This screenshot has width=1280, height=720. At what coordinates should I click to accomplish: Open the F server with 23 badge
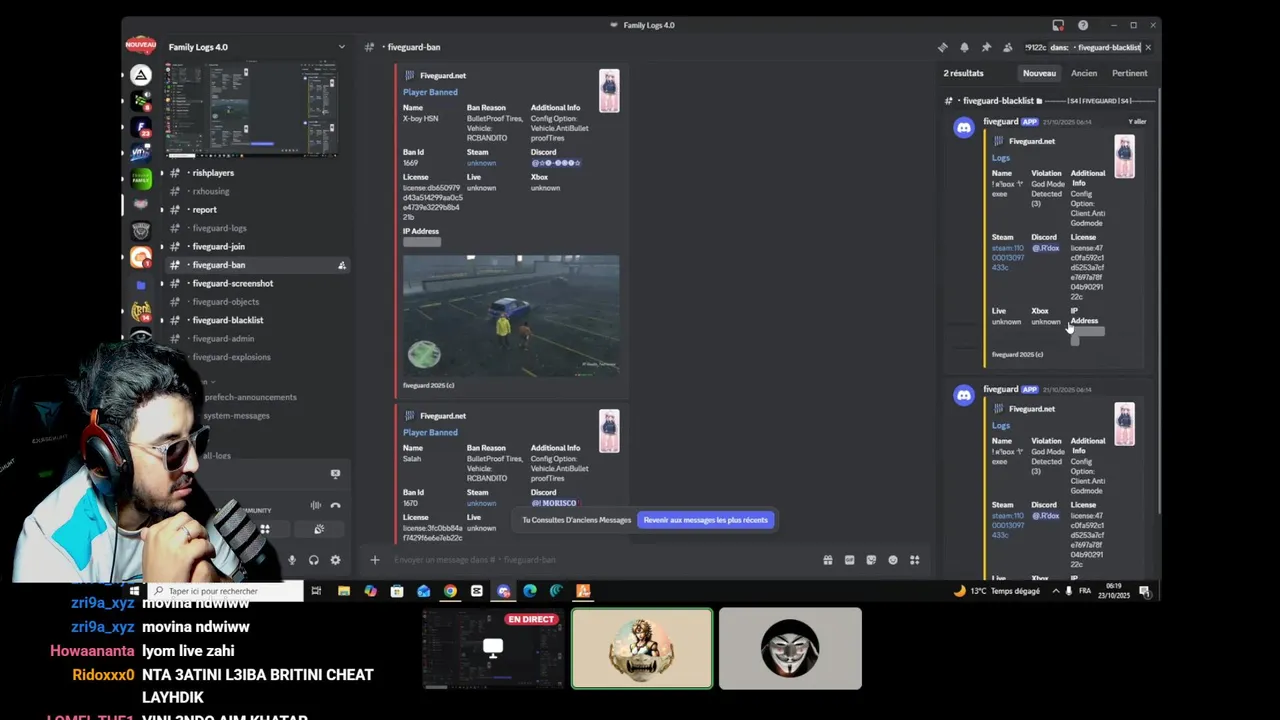tap(141, 127)
